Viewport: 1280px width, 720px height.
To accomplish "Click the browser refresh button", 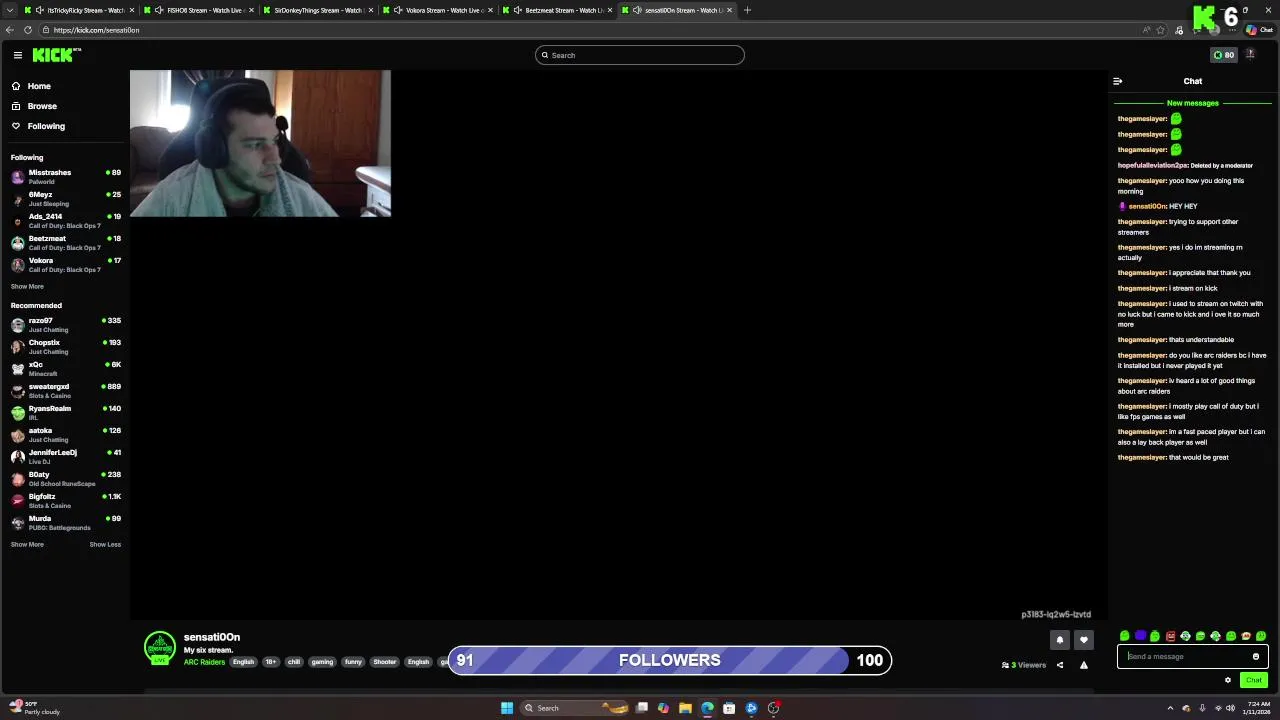I will click(x=28, y=30).
